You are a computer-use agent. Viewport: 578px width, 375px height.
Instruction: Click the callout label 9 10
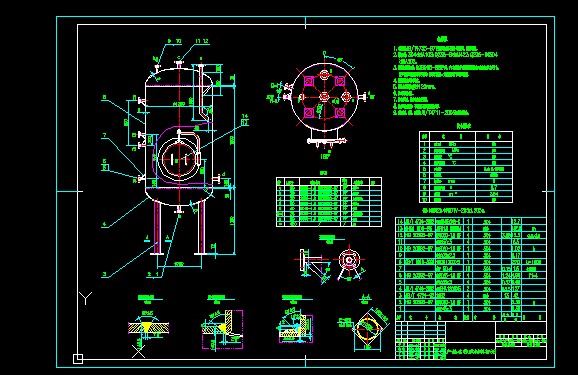(175, 41)
